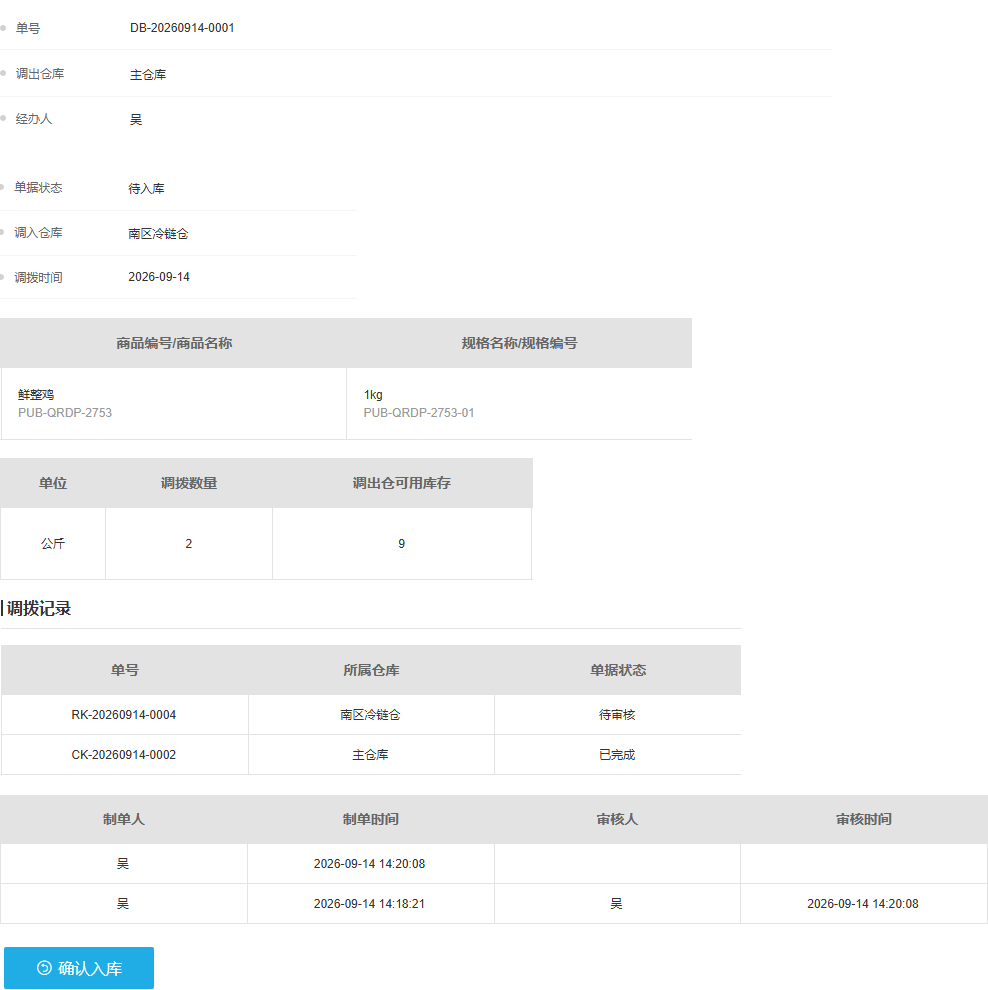Click product code PUB-QRDP-2753
The height and width of the screenshot is (990, 988).
[65, 412]
